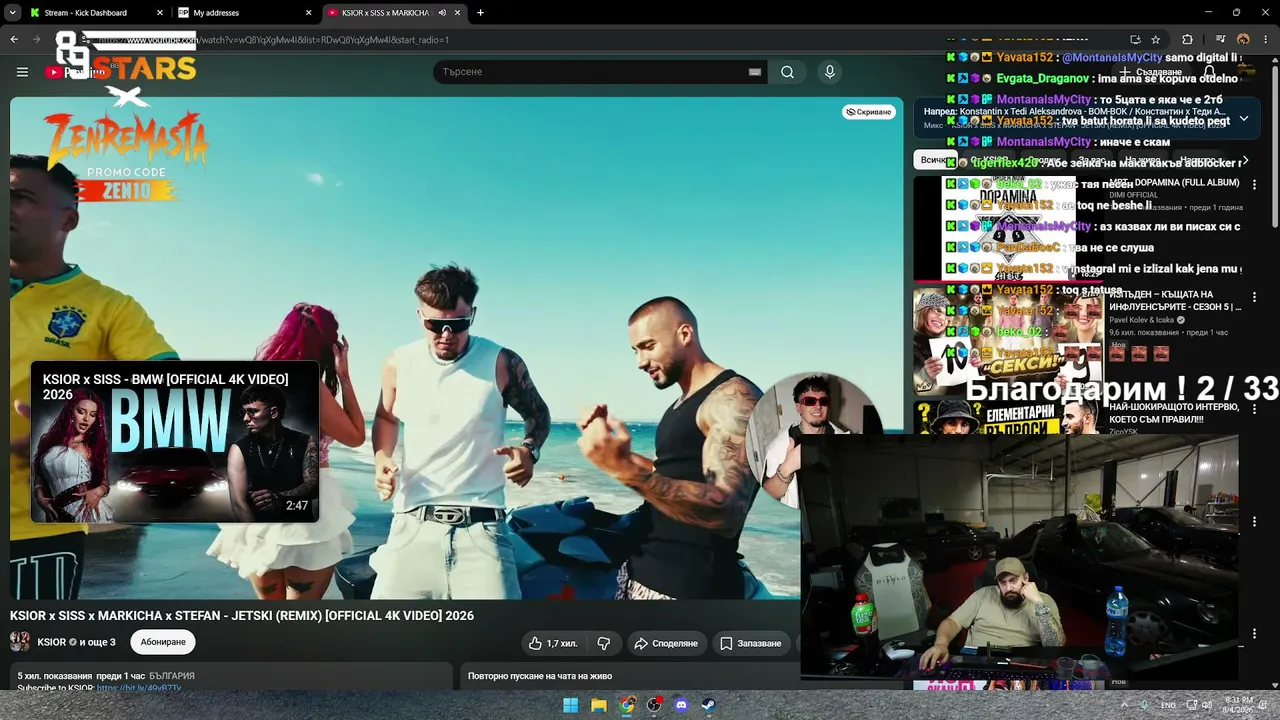Show more filter chips with the right arrow
The image size is (1280, 720).
coord(1245,160)
